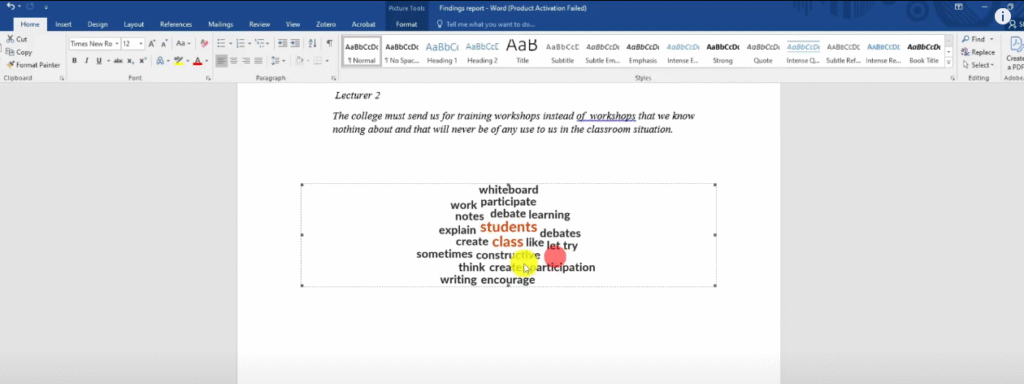This screenshot has width=1024, height=384.
Task: Click the Cut button in Clipboard
Action: [x=17, y=39]
